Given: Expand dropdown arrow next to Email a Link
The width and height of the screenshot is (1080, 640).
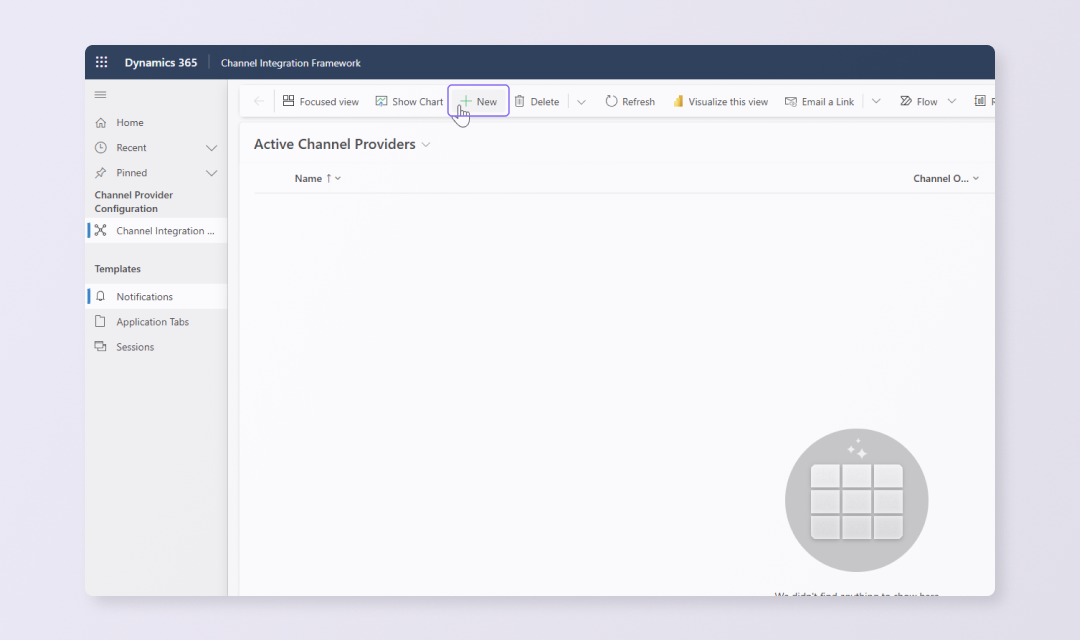Looking at the screenshot, I should coord(876,102).
